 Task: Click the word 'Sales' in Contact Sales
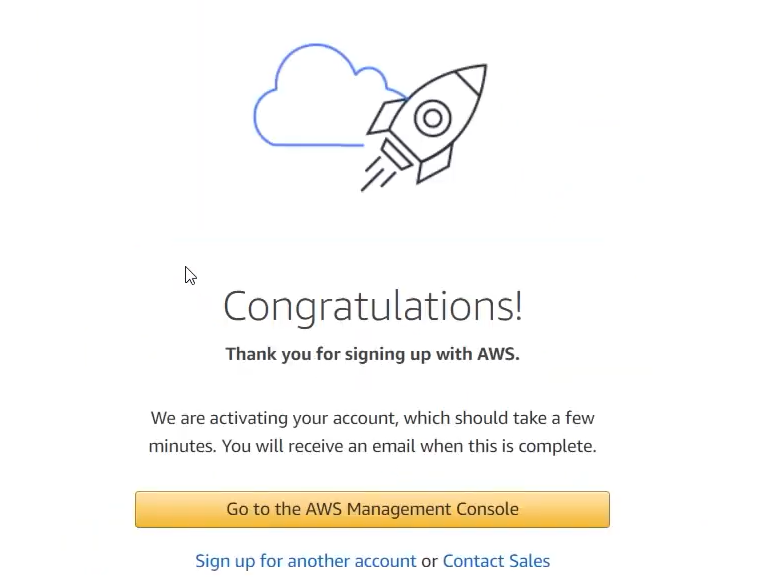tap(528, 561)
